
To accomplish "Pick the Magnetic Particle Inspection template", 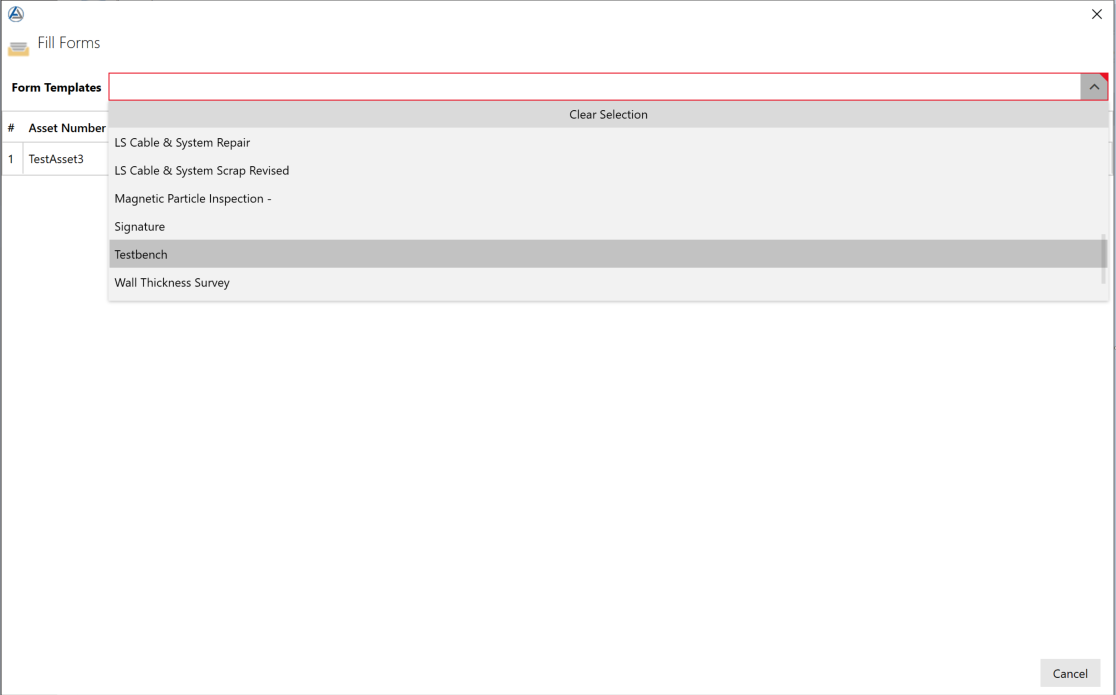I will (x=193, y=199).
